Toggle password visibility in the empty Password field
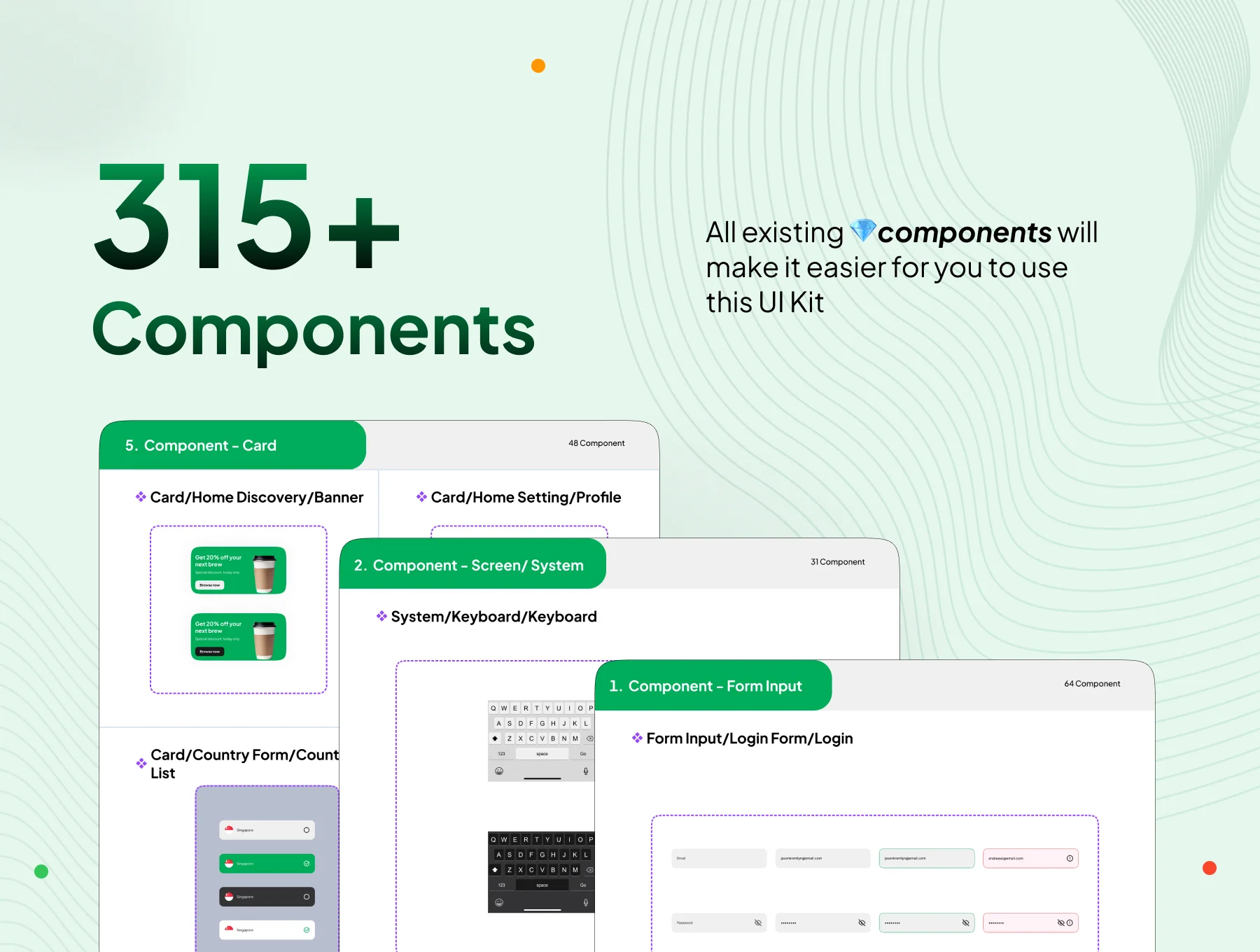This screenshot has width=1260, height=952. tap(758, 923)
